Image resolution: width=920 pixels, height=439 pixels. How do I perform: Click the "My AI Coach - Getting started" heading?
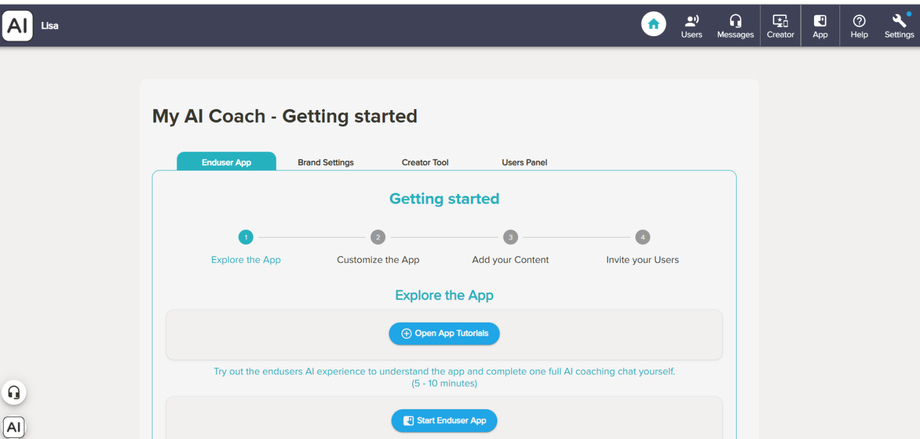point(285,116)
